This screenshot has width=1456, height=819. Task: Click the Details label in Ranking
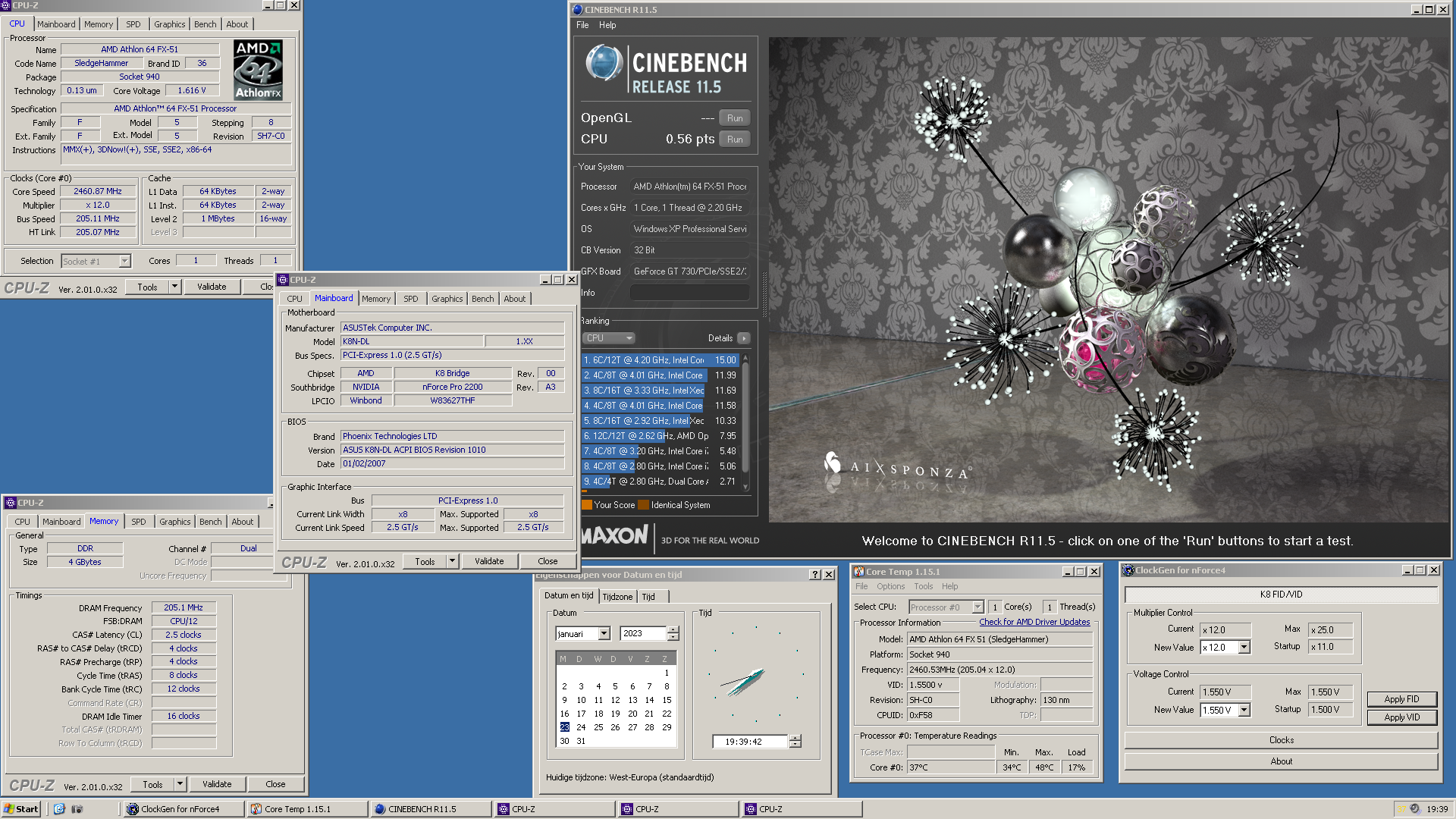point(720,338)
